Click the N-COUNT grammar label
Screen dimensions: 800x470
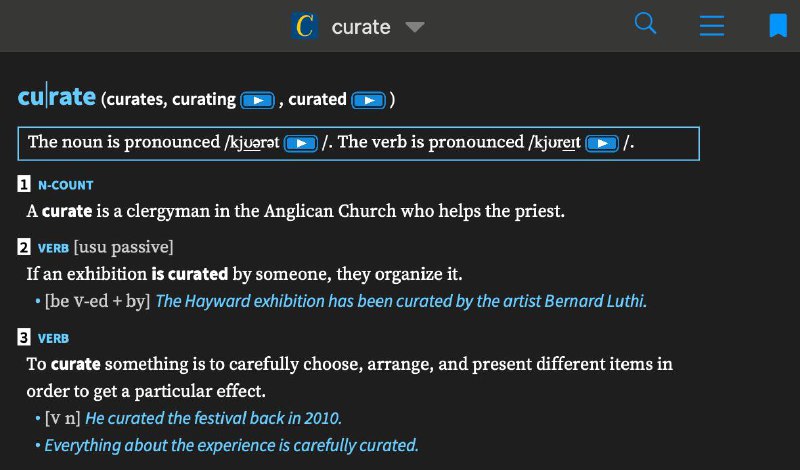click(x=65, y=185)
